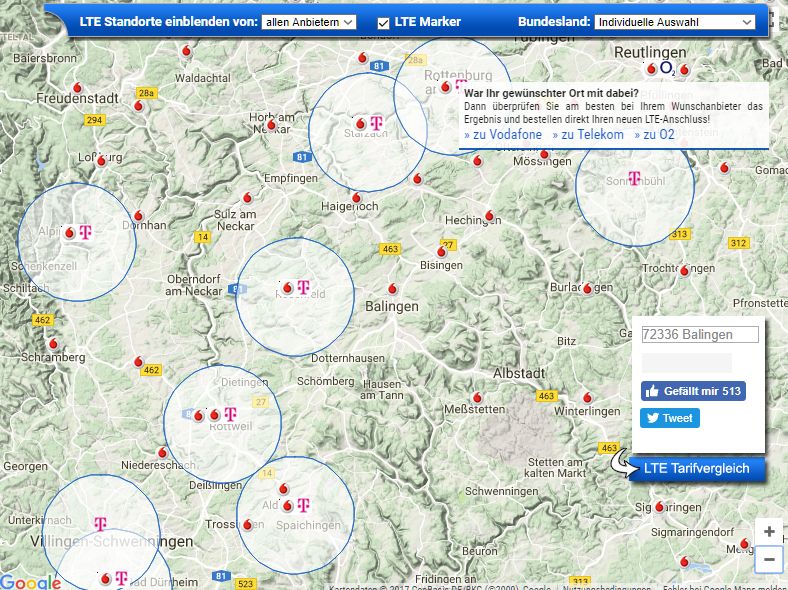The width and height of the screenshot is (788, 590).
Task: Zoom in the map with plus button
Action: (x=768, y=531)
